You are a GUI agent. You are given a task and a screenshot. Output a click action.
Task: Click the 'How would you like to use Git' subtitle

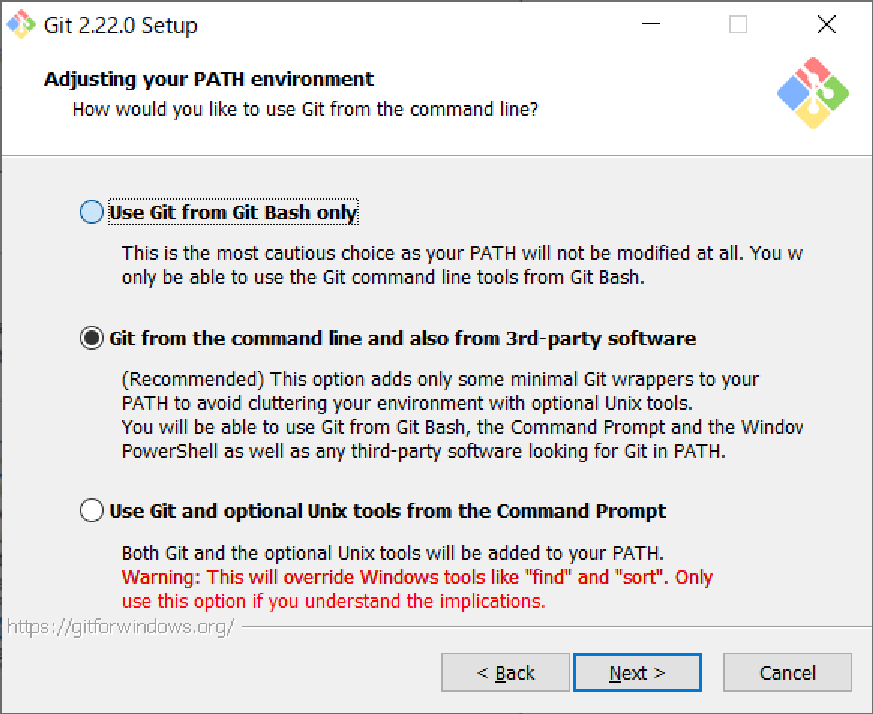tap(305, 109)
